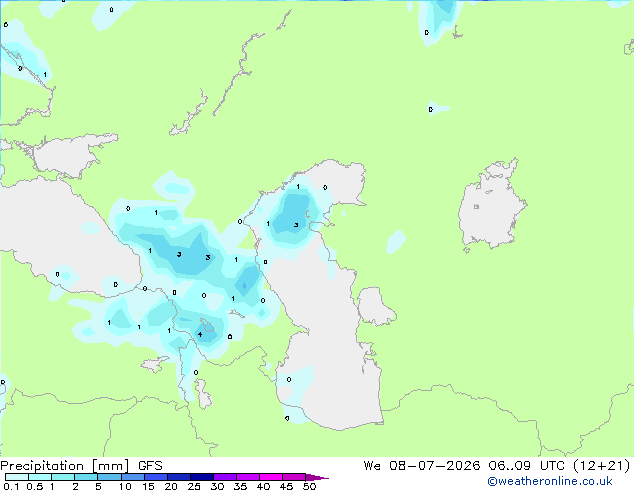
Task: Click the 'Precipitation [mm]' title text
Action: [x=65, y=466]
